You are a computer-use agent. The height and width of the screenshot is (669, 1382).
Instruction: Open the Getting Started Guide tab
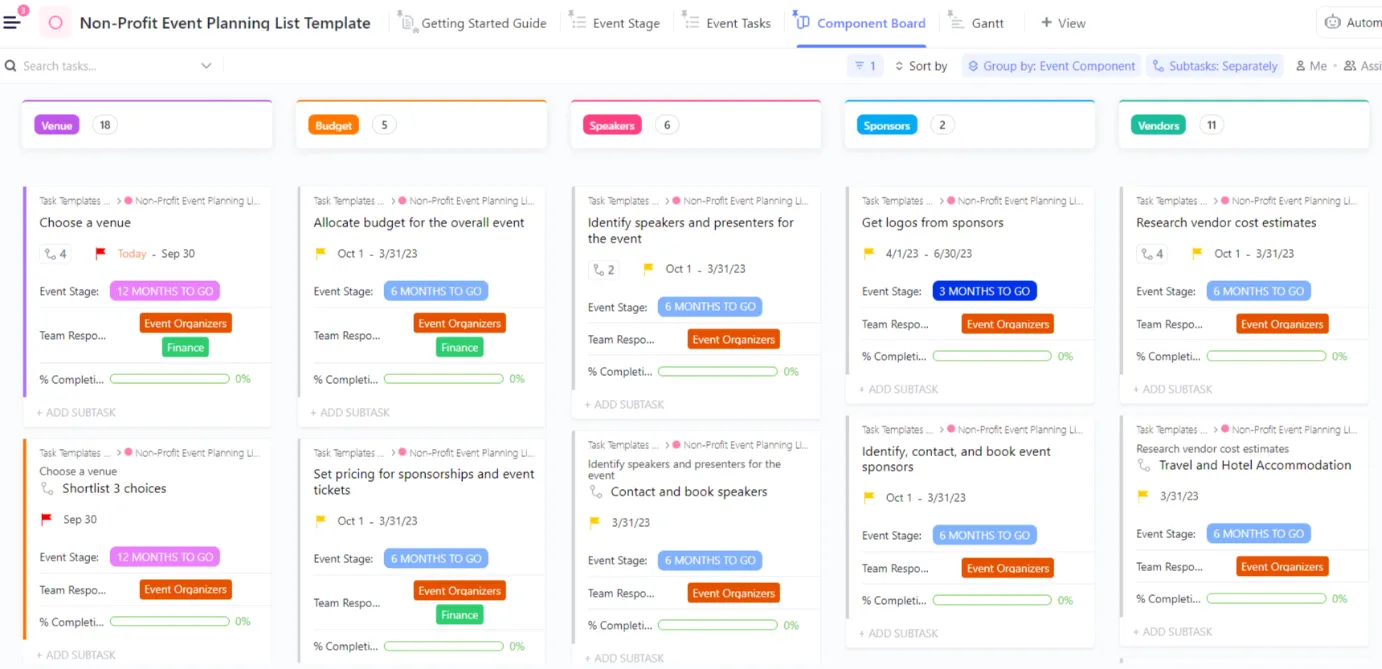coord(472,23)
